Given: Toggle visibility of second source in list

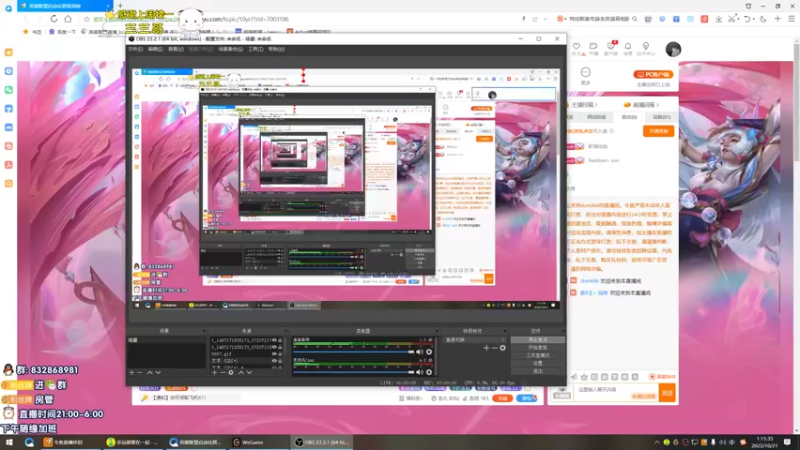Looking at the screenshot, I should (274, 346).
